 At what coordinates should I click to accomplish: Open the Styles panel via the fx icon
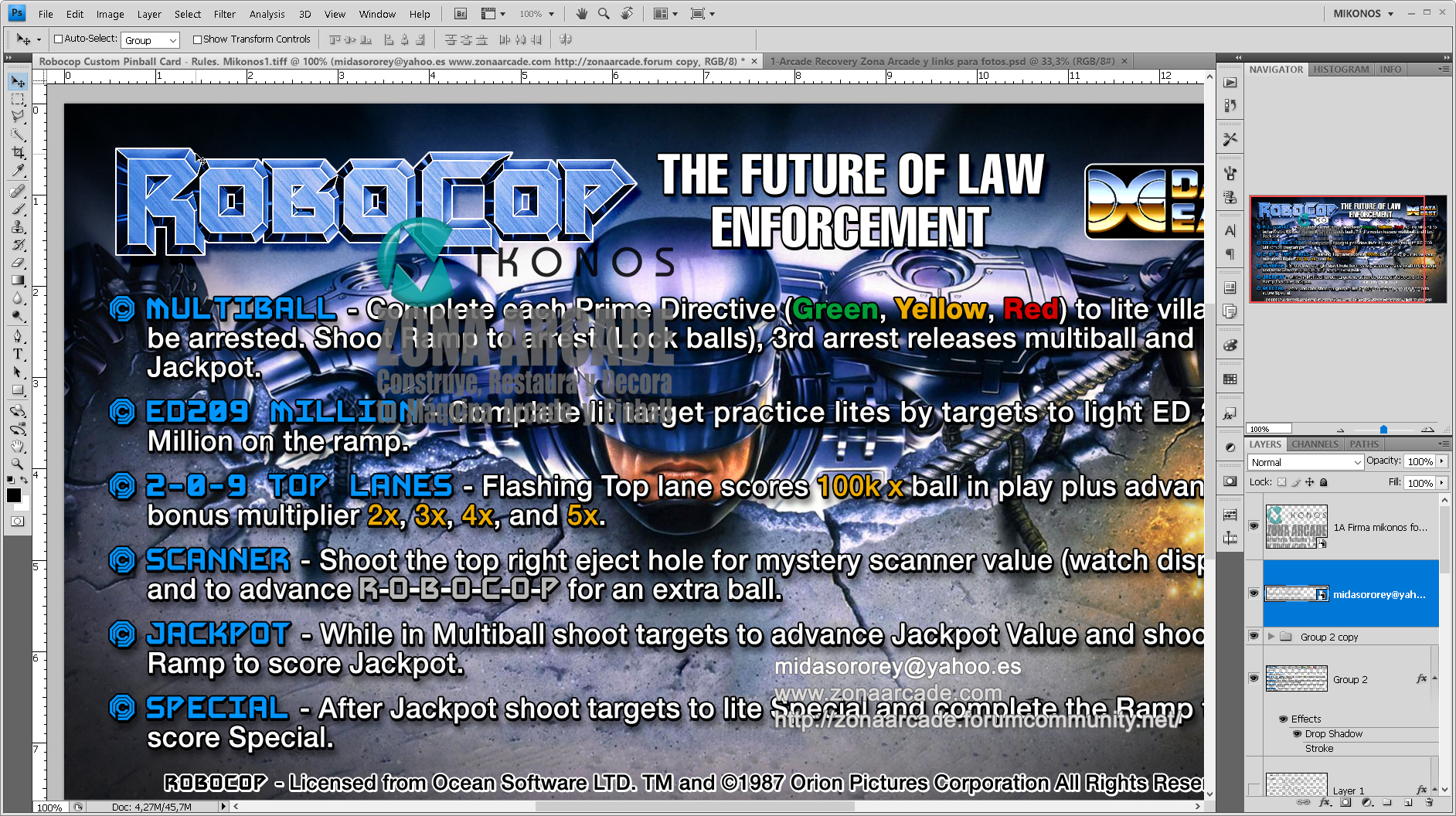click(1230, 413)
